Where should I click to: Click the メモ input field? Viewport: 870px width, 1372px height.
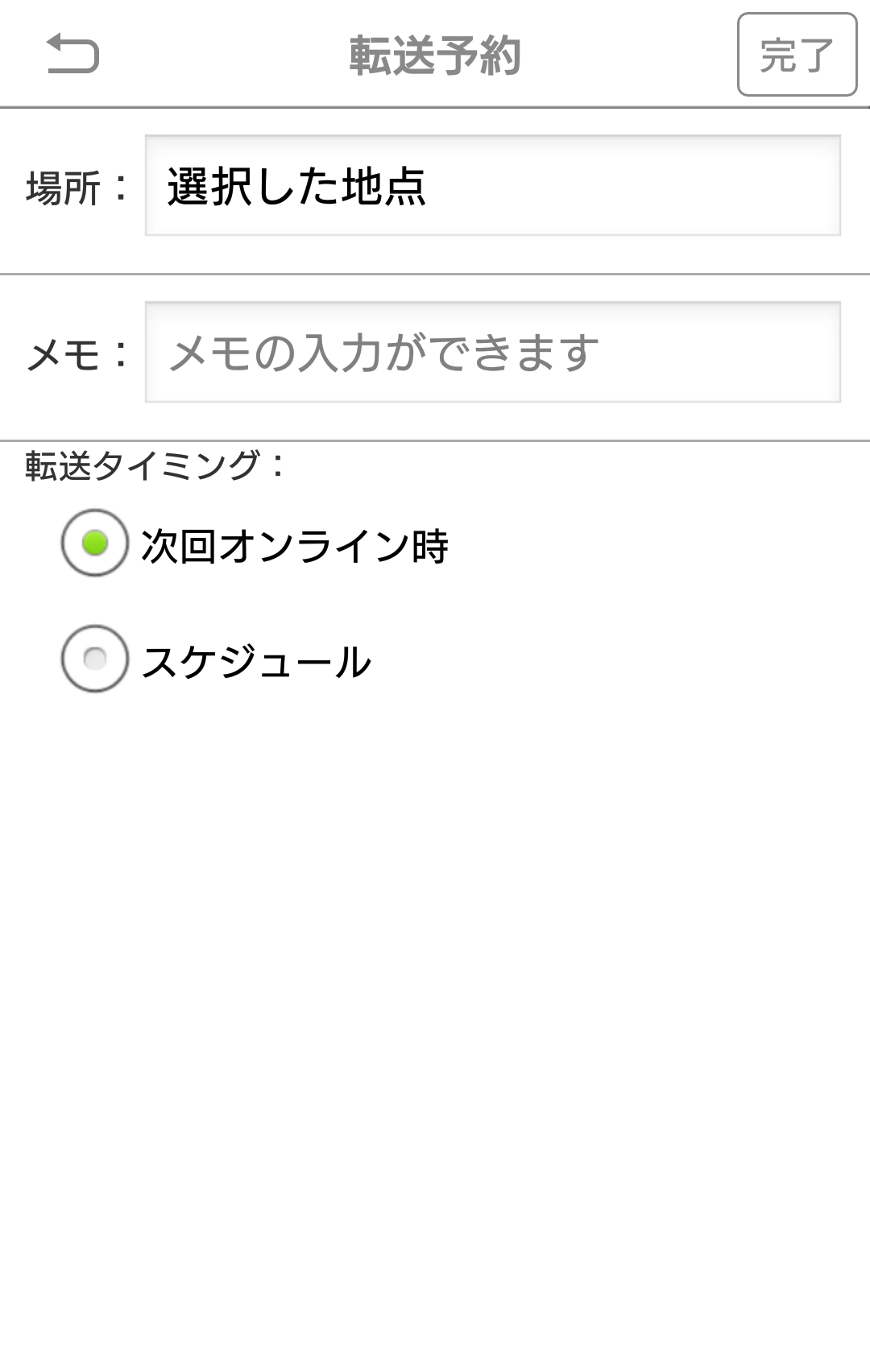click(x=492, y=352)
